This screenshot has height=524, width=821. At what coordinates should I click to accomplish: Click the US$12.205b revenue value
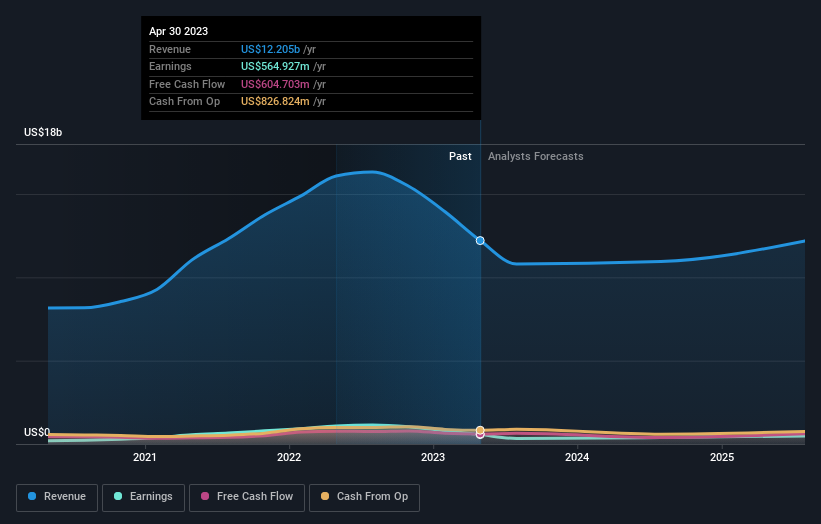tap(270, 49)
